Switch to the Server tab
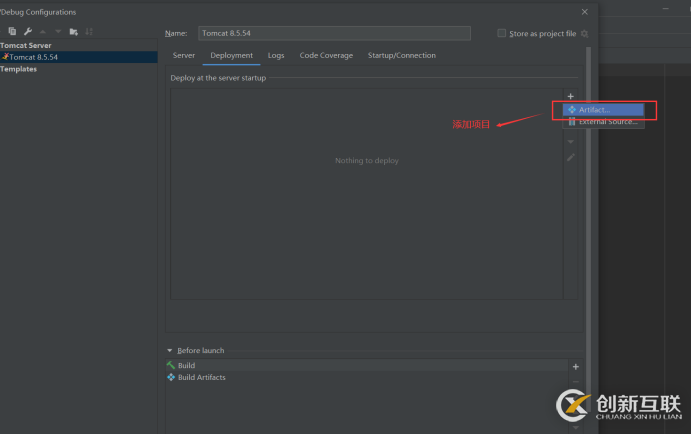691x434 pixels. [184, 56]
